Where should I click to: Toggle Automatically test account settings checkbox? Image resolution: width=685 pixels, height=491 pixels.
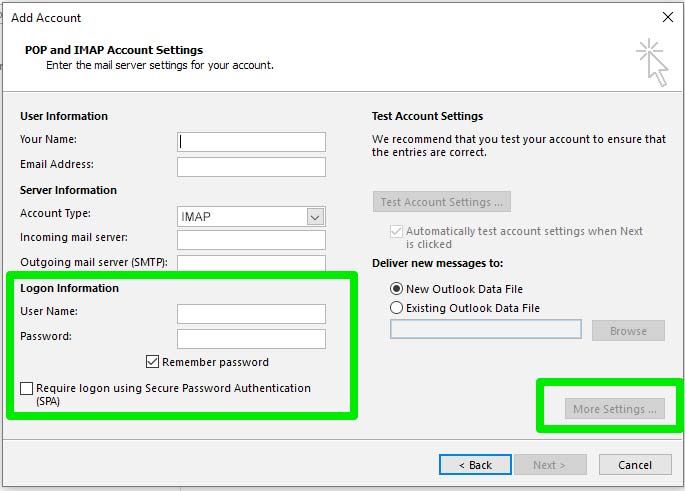point(396,231)
